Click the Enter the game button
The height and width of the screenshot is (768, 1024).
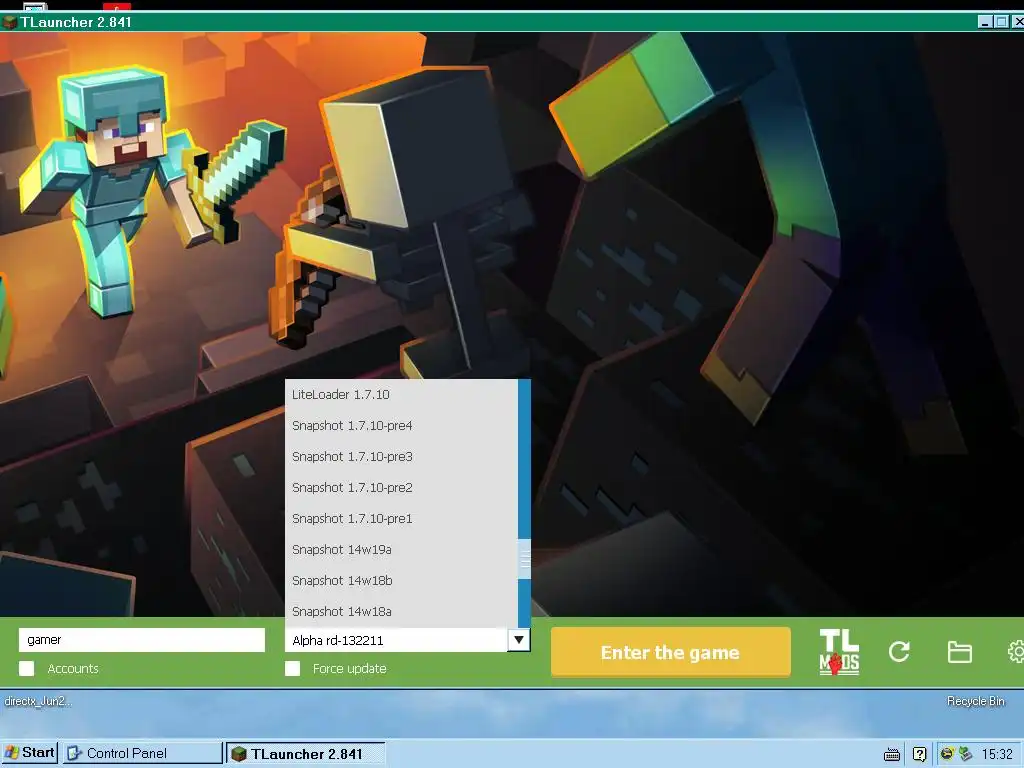click(x=671, y=652)
